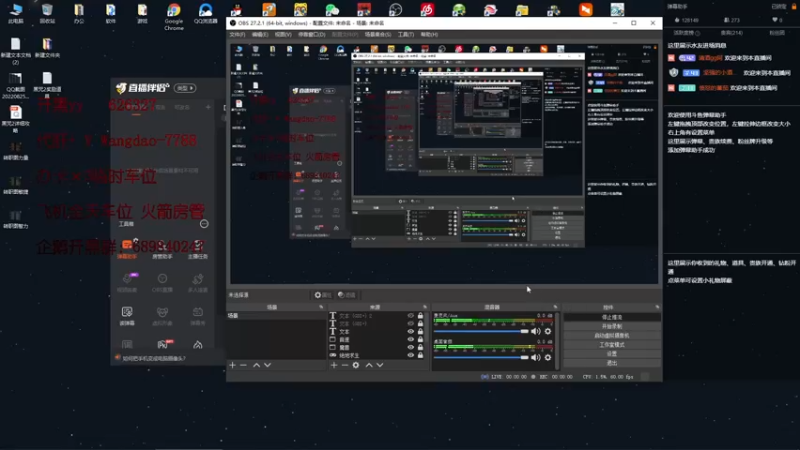Expand 类型 selector in 直播伴侣 header
Image resolution: width=800 pixels, height=450 pixels.
(185, 88)
